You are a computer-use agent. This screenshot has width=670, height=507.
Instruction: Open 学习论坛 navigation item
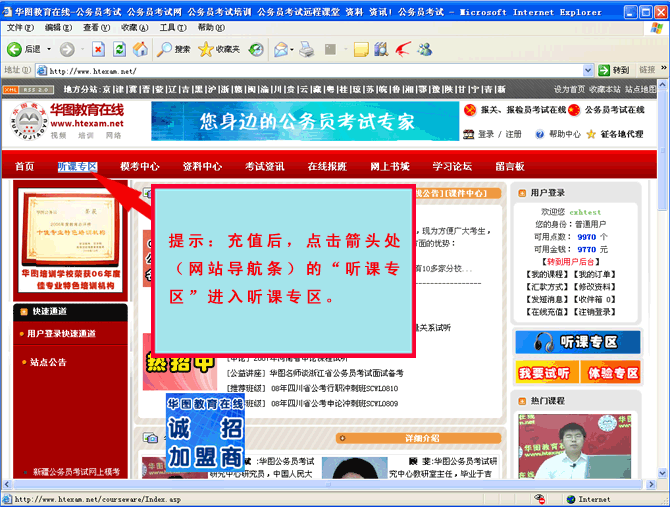pos(452,167)
